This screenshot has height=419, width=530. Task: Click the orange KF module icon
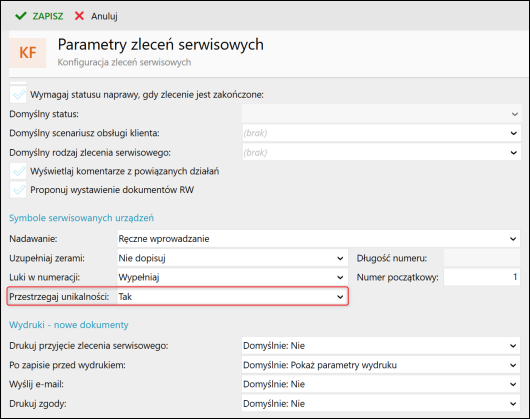28,53
